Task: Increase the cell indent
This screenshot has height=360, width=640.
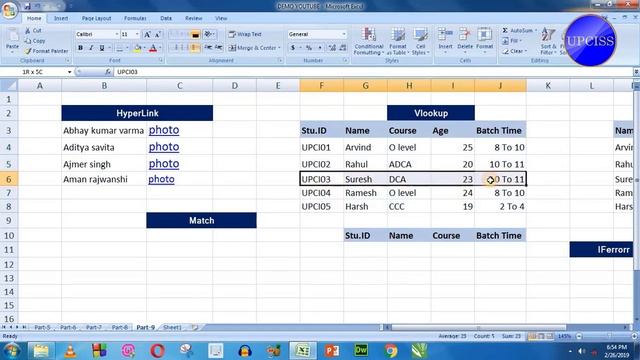Action: pyautogui.click(x=218, y=48)
